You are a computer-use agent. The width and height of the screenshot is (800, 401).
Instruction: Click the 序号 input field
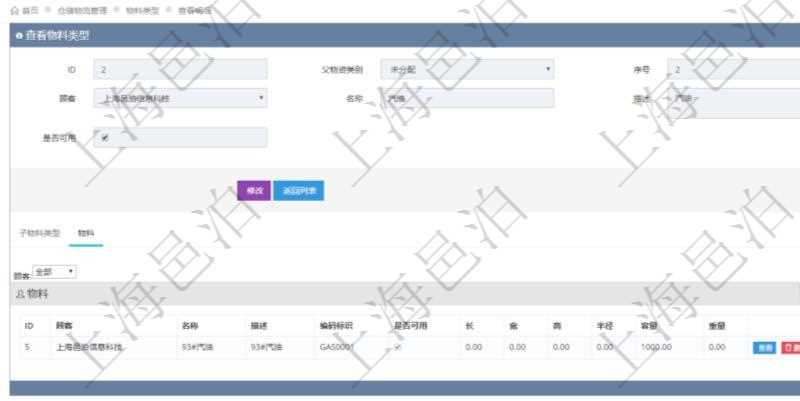[732, 70]
